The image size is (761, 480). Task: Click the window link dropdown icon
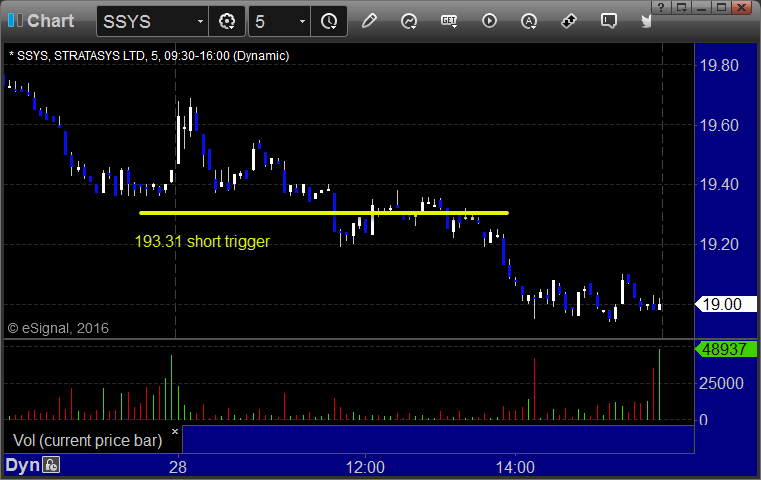(x=682, y=7)
